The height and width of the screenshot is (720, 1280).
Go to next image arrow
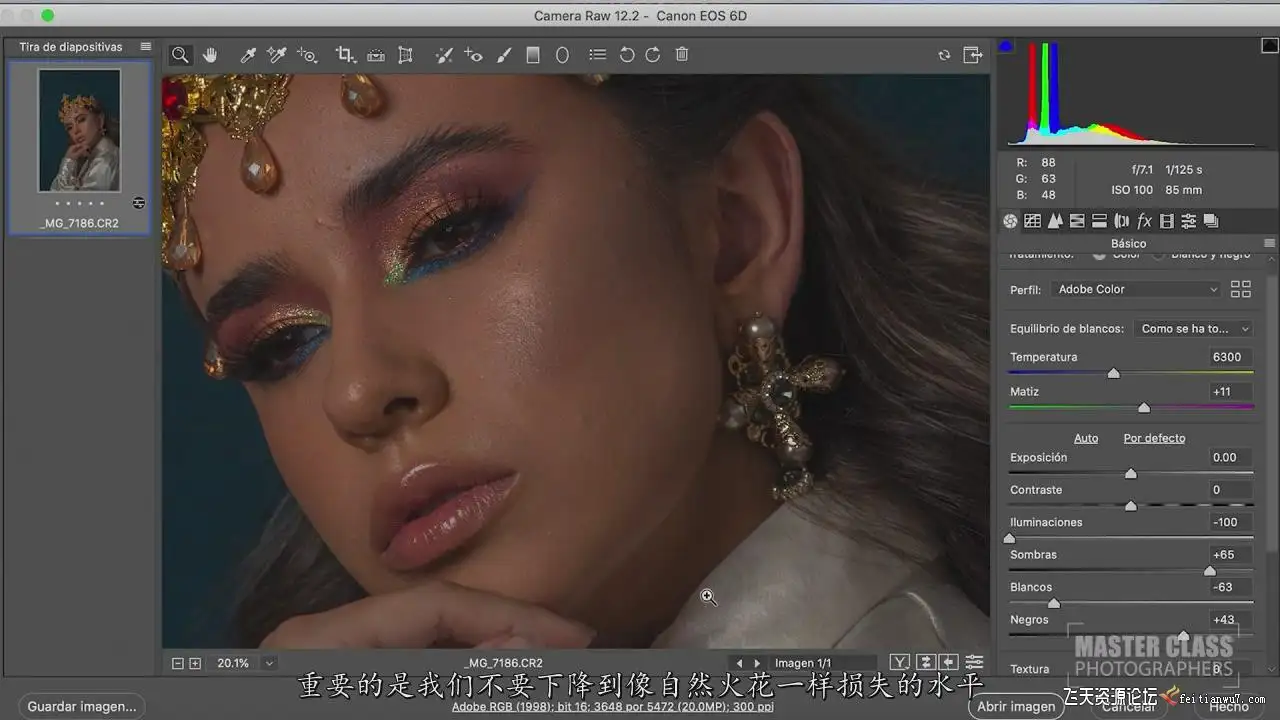(x=757, y=663)
